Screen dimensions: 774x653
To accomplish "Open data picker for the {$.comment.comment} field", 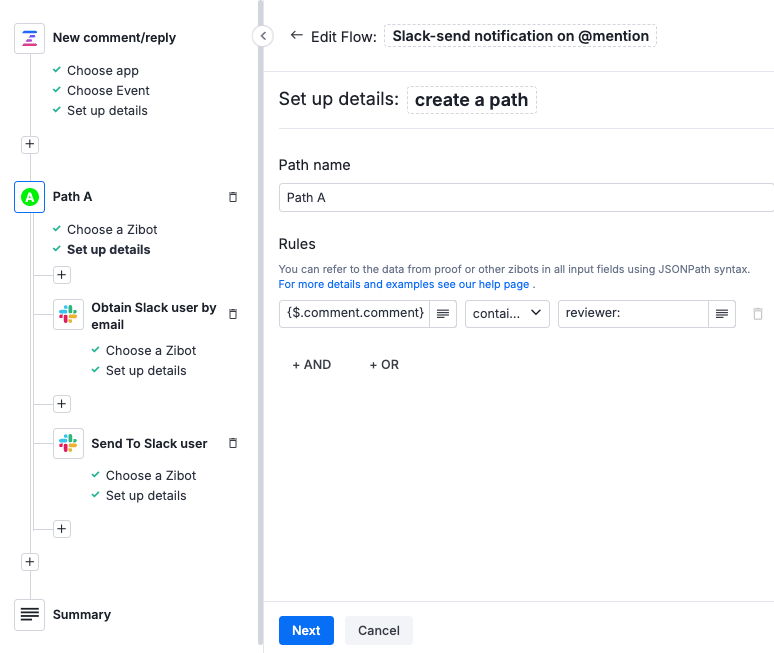I will point(443,313).
